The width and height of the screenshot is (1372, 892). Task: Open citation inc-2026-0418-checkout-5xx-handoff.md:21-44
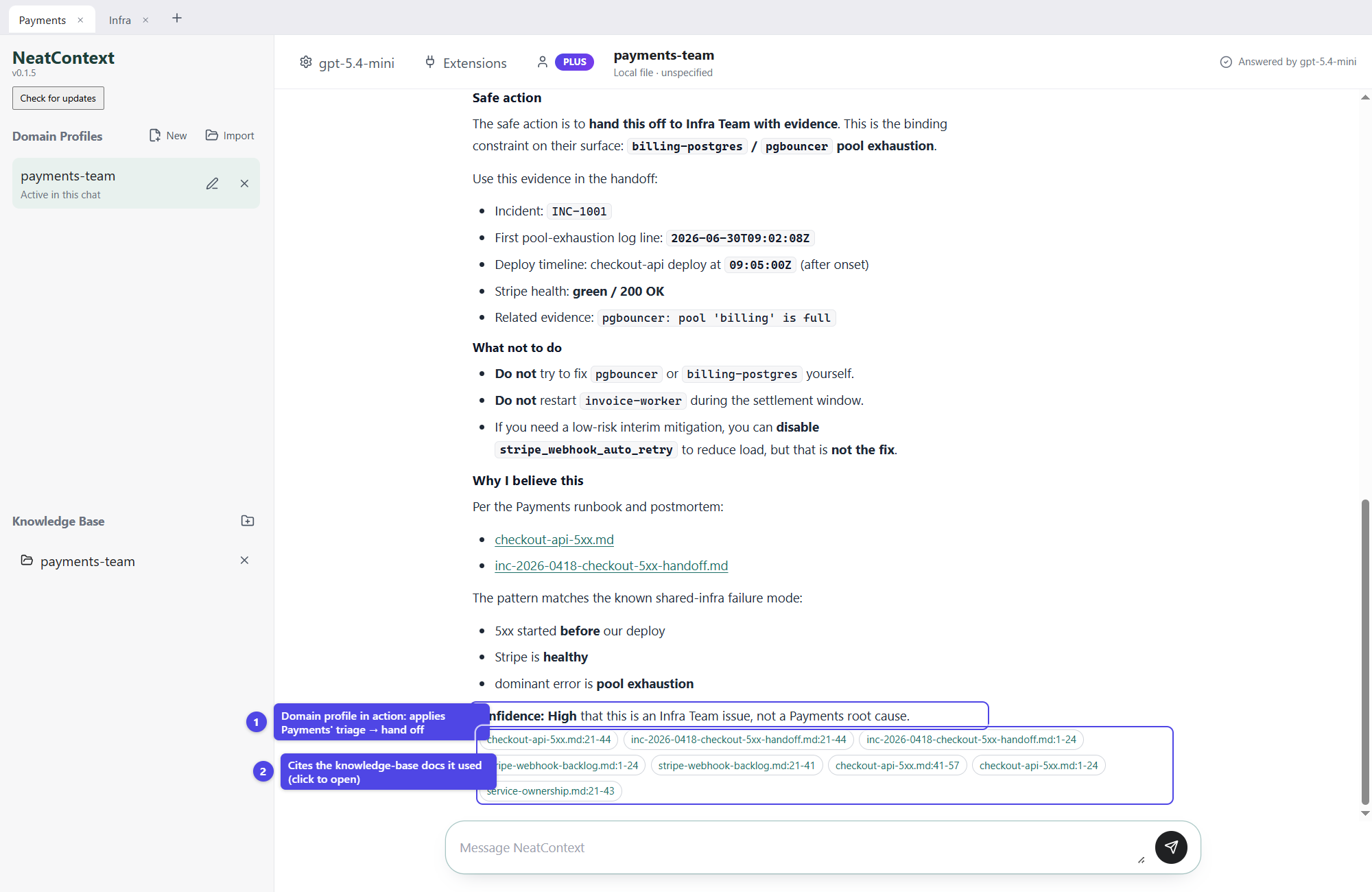point(738,740)
